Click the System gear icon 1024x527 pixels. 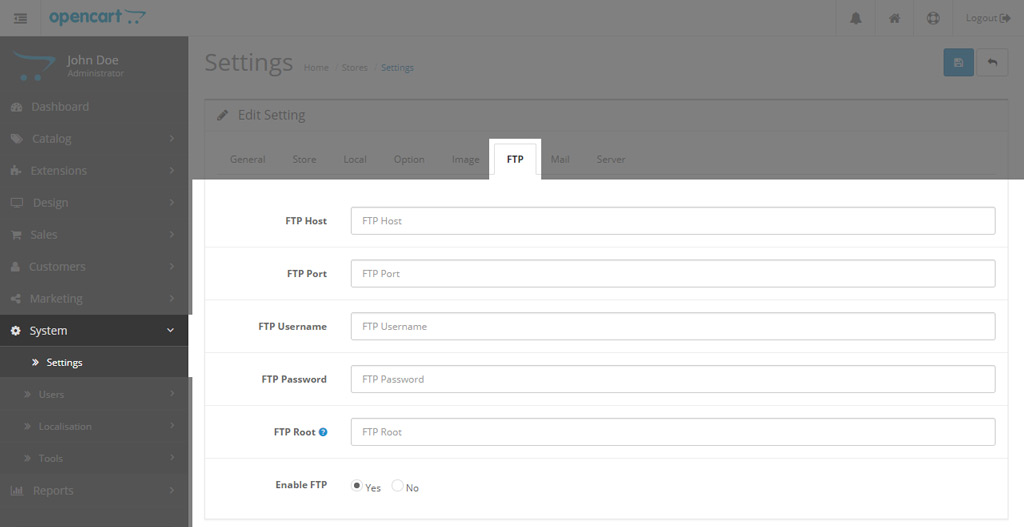(x=16, y=331)
